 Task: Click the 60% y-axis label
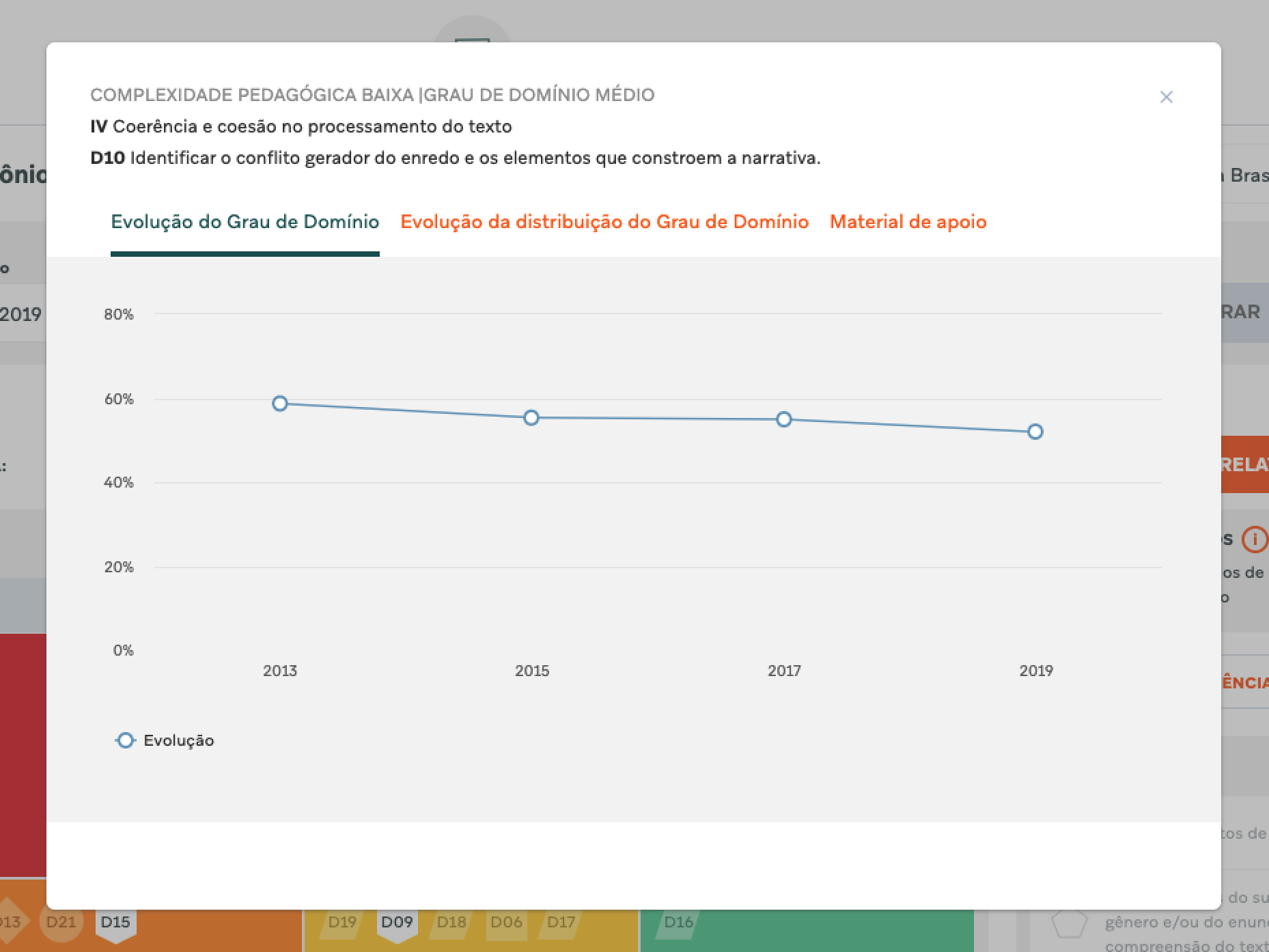coord(119,399)
